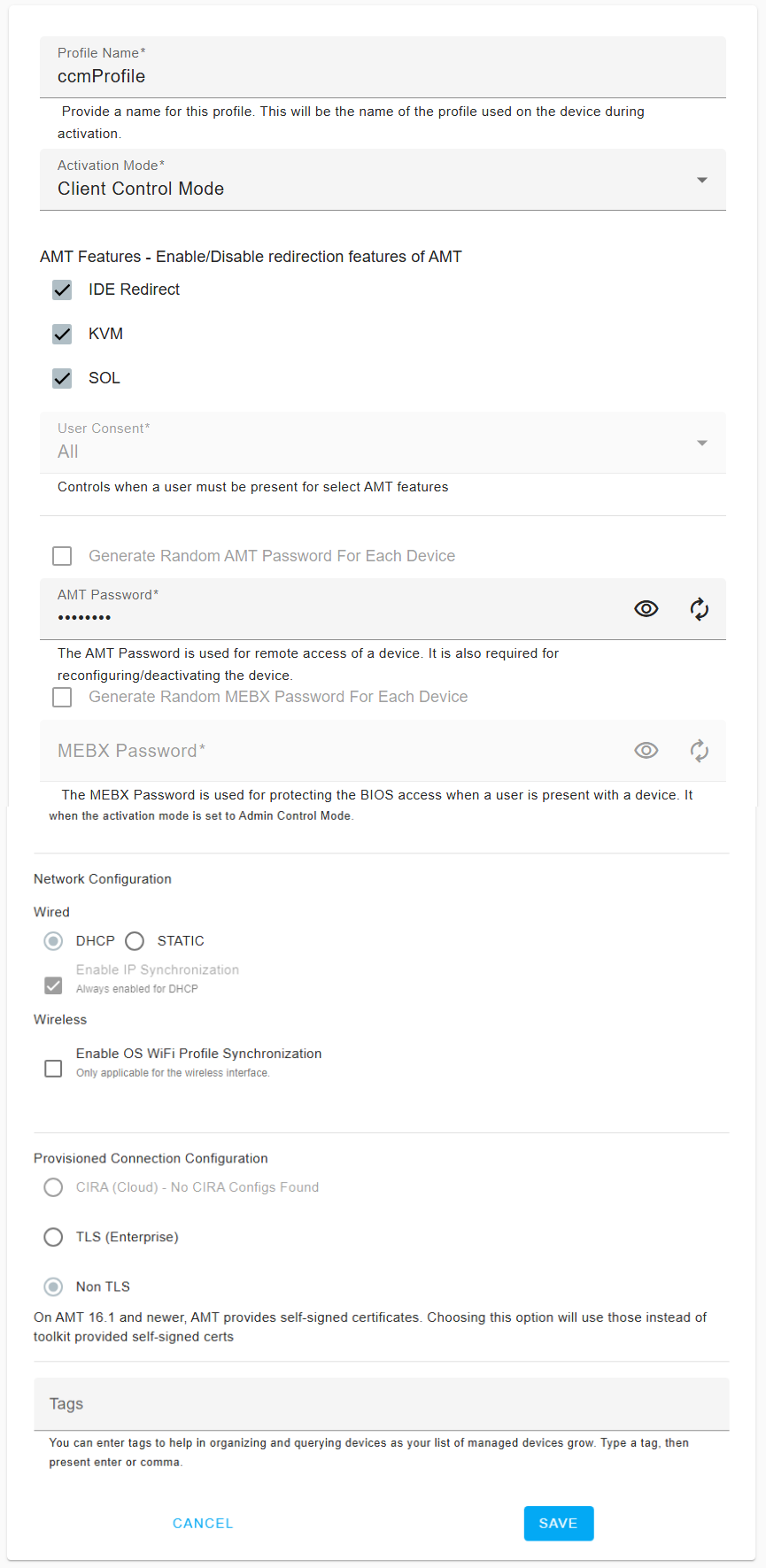Show the AMT Password with eye icon
The image size is (766, 1568).
click(646, 609)
